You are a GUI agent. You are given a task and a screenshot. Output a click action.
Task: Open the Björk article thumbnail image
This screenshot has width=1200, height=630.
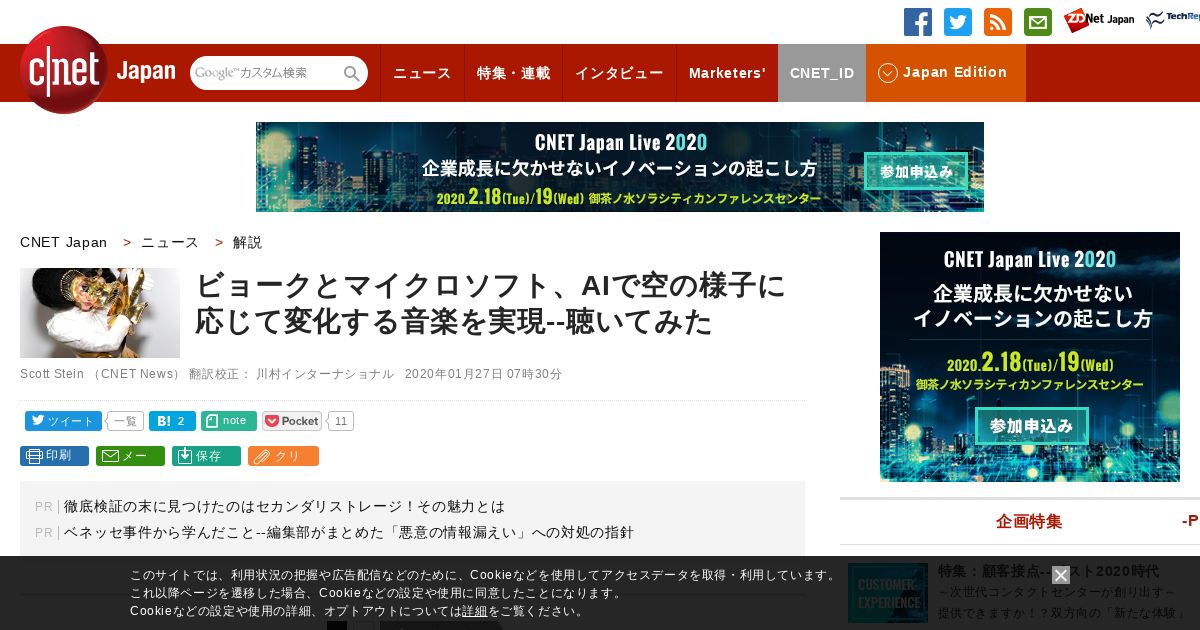coord(100,313)
